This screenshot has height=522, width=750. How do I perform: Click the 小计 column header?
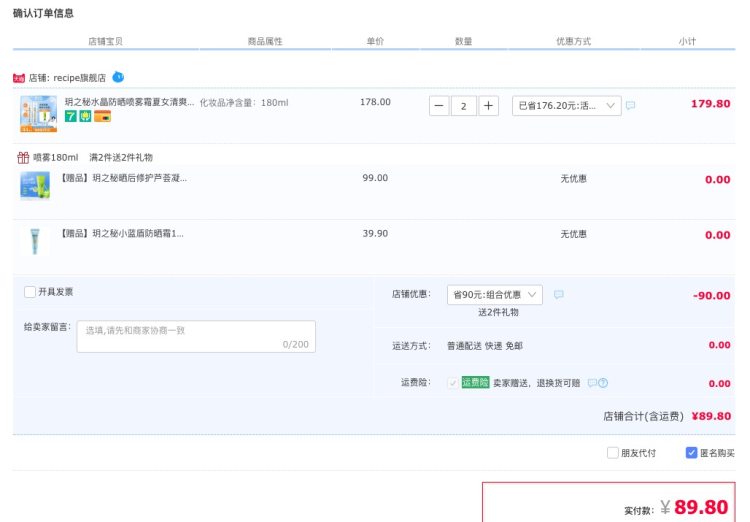pyautogui.click(x=687, y=41)
